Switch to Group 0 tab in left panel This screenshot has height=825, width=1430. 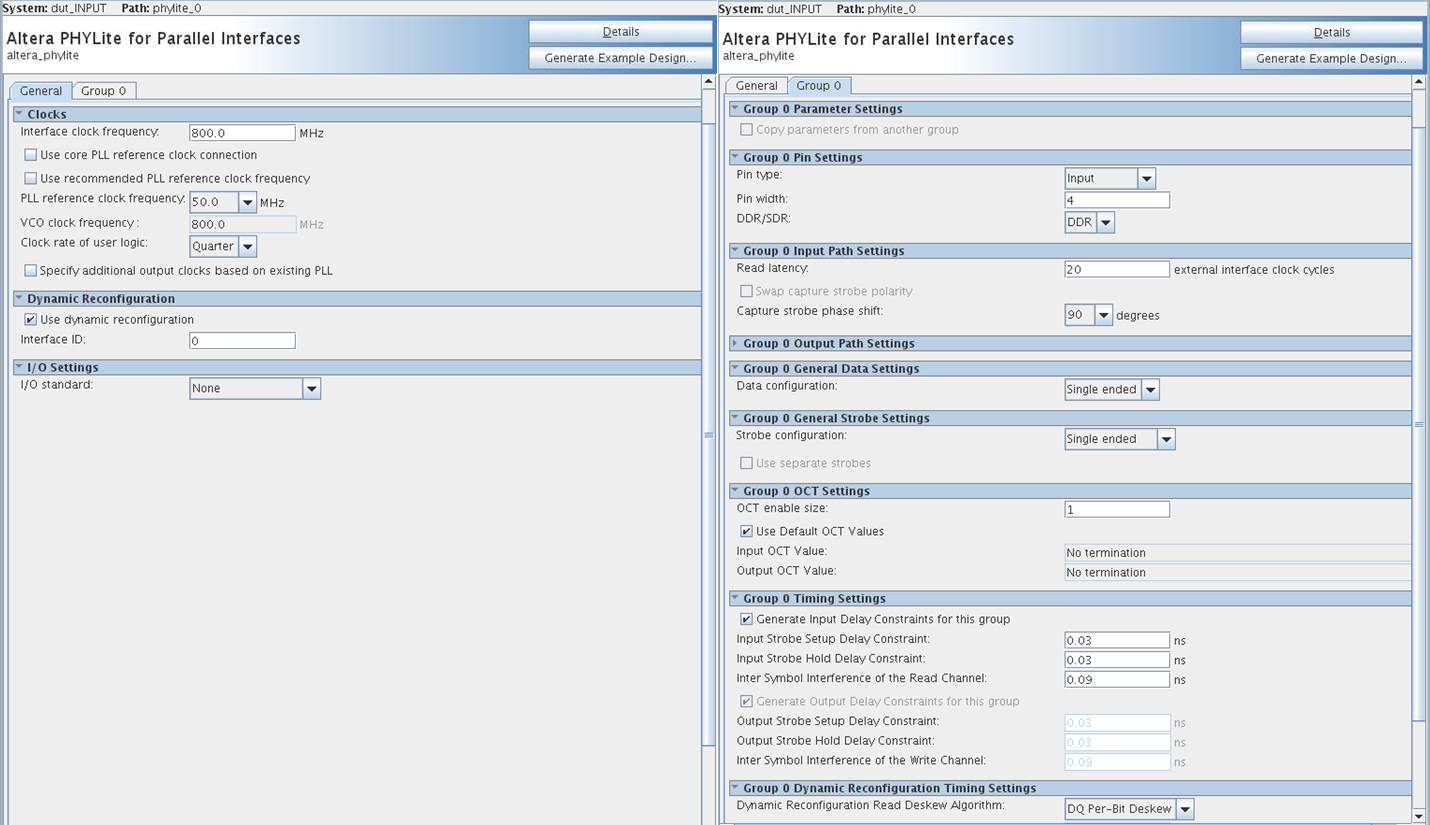point(104,90)
